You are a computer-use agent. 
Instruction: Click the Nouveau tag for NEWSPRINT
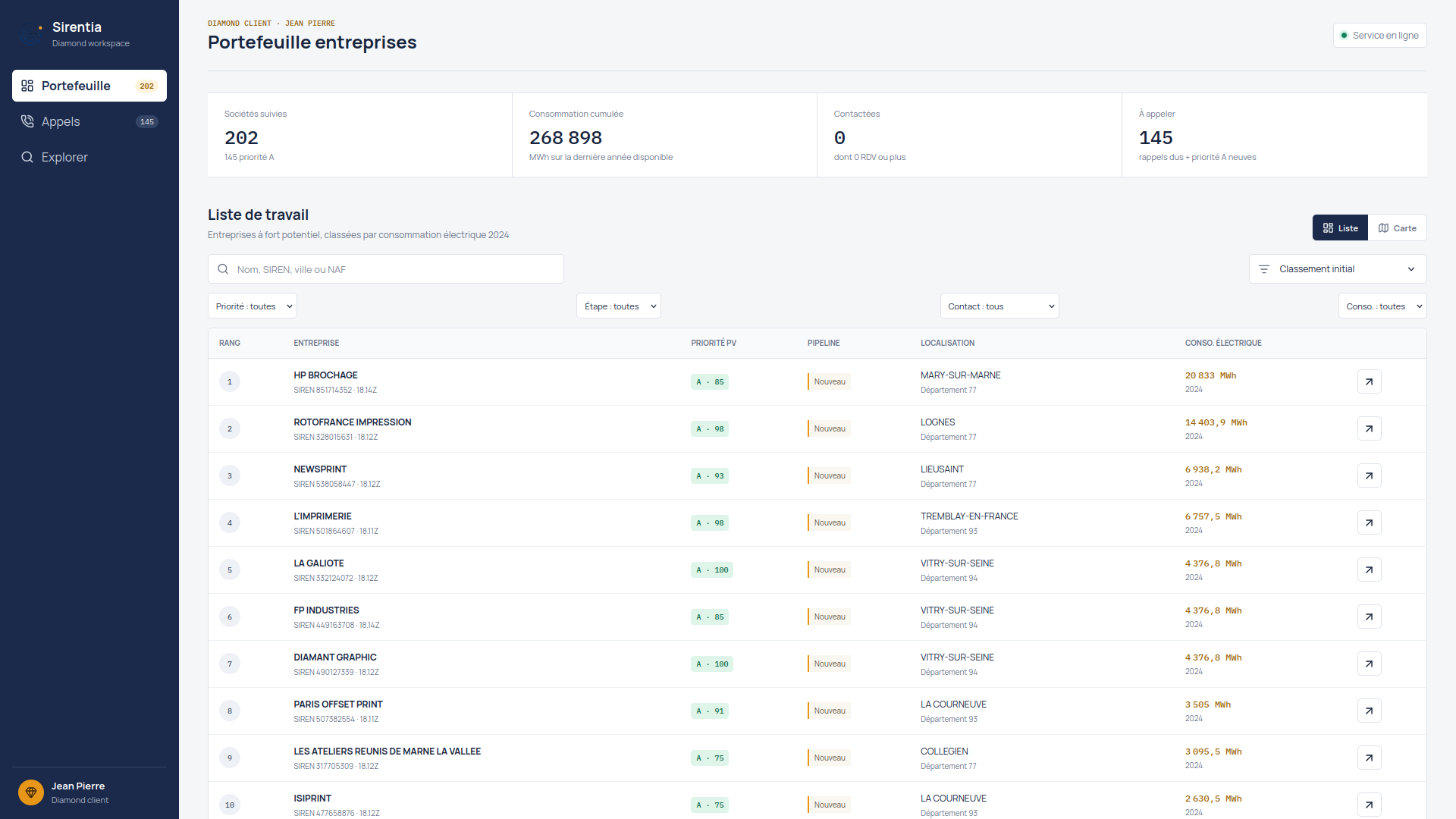pyautogui.click(x=829, y=475)
